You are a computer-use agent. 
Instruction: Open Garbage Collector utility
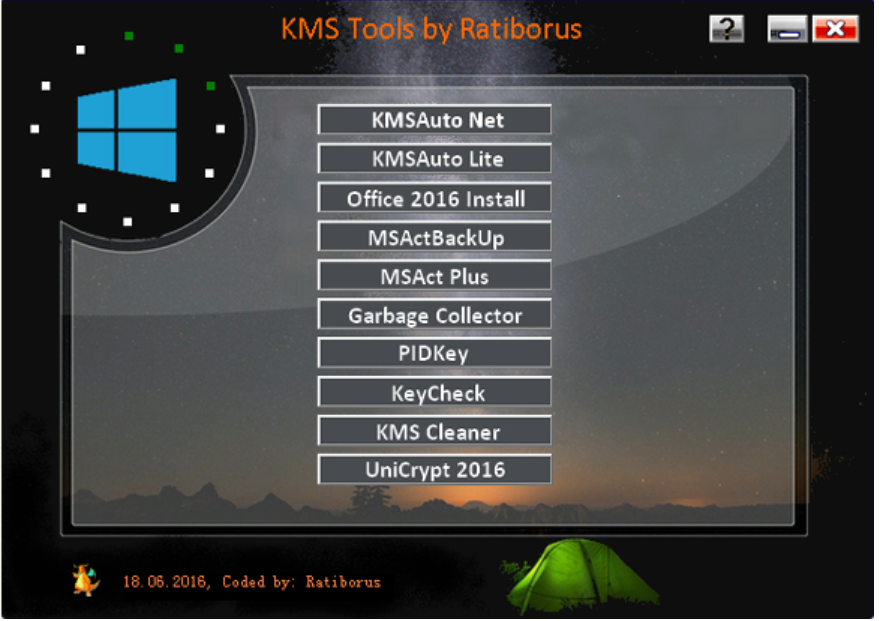point(435,315)
